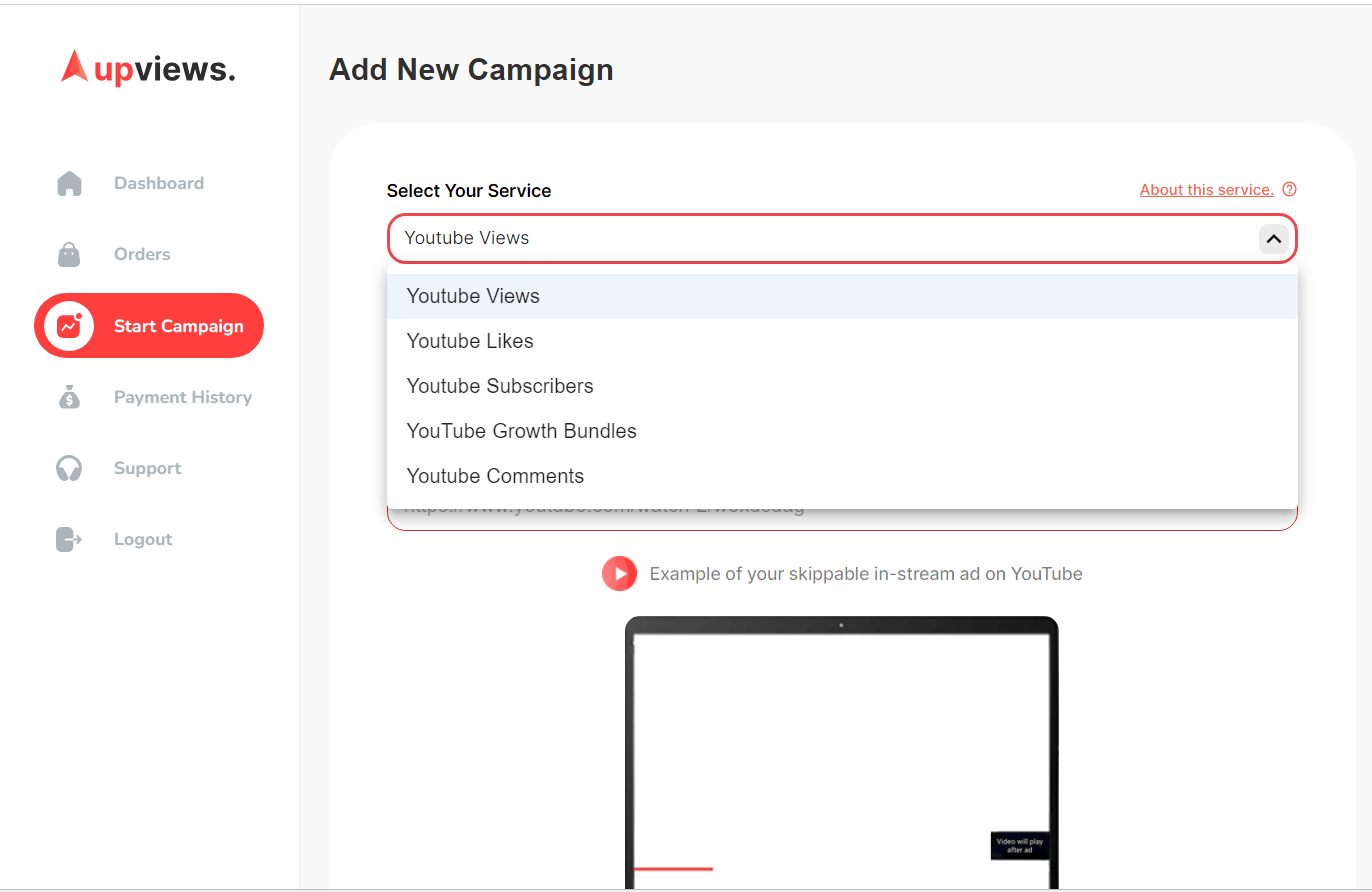
Task: Open the Orders menu item
Action: [x=142, y=255]
